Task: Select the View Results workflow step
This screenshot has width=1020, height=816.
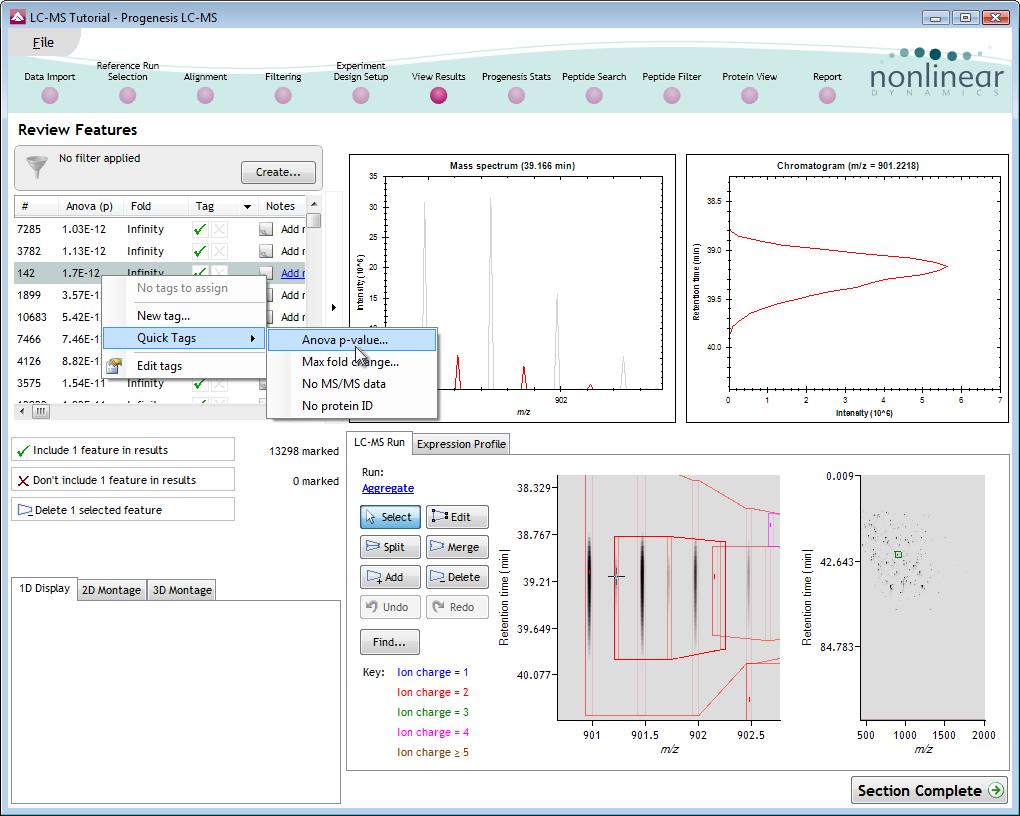Action: pos(438,95)
